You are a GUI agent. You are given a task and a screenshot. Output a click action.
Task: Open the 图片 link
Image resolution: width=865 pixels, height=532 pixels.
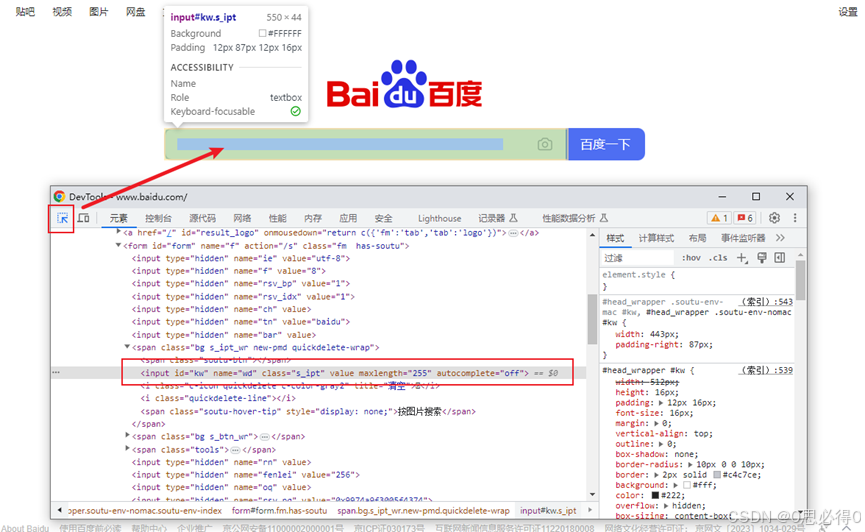click(99, 12)
